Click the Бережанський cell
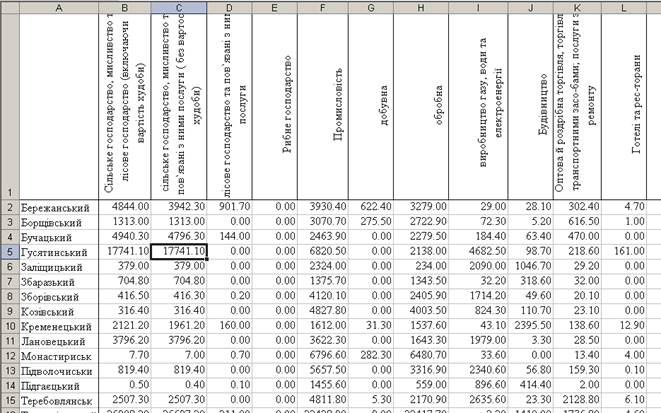The width and height of the screenshot is (661, 413). click(x=59, y=207)
